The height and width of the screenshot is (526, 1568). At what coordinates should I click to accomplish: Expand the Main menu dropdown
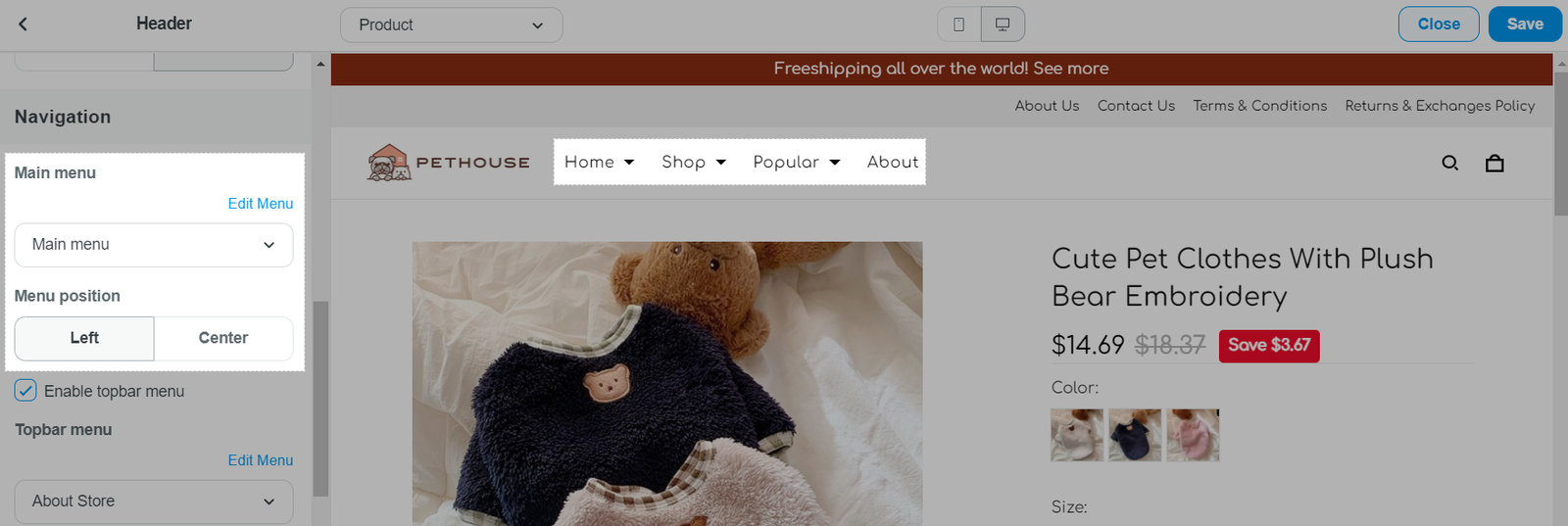coord(154,245)
